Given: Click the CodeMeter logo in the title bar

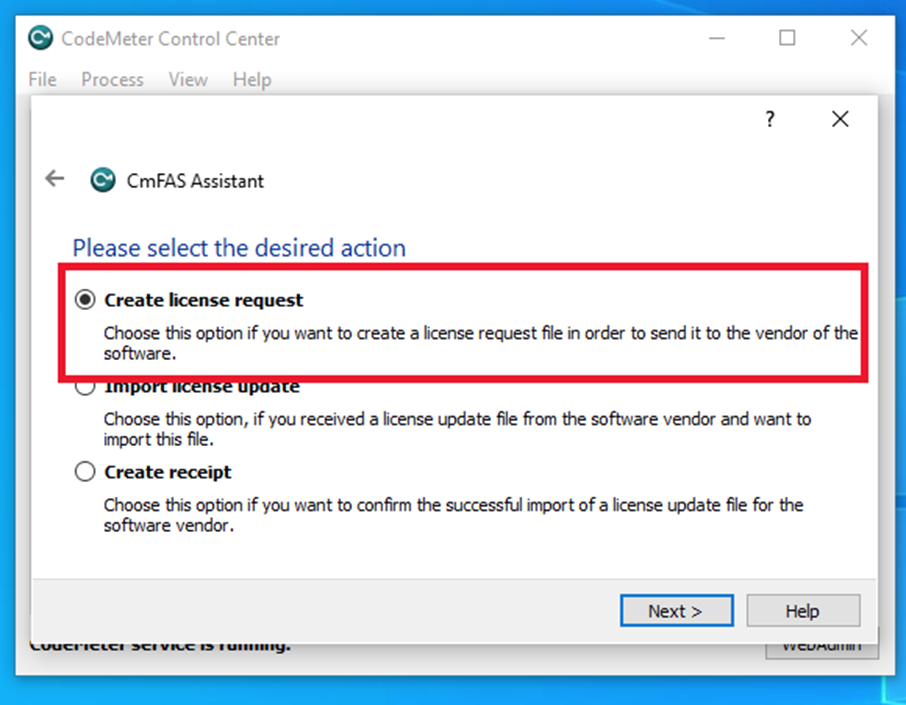Looking at the screenshot, I should [41, 39].
